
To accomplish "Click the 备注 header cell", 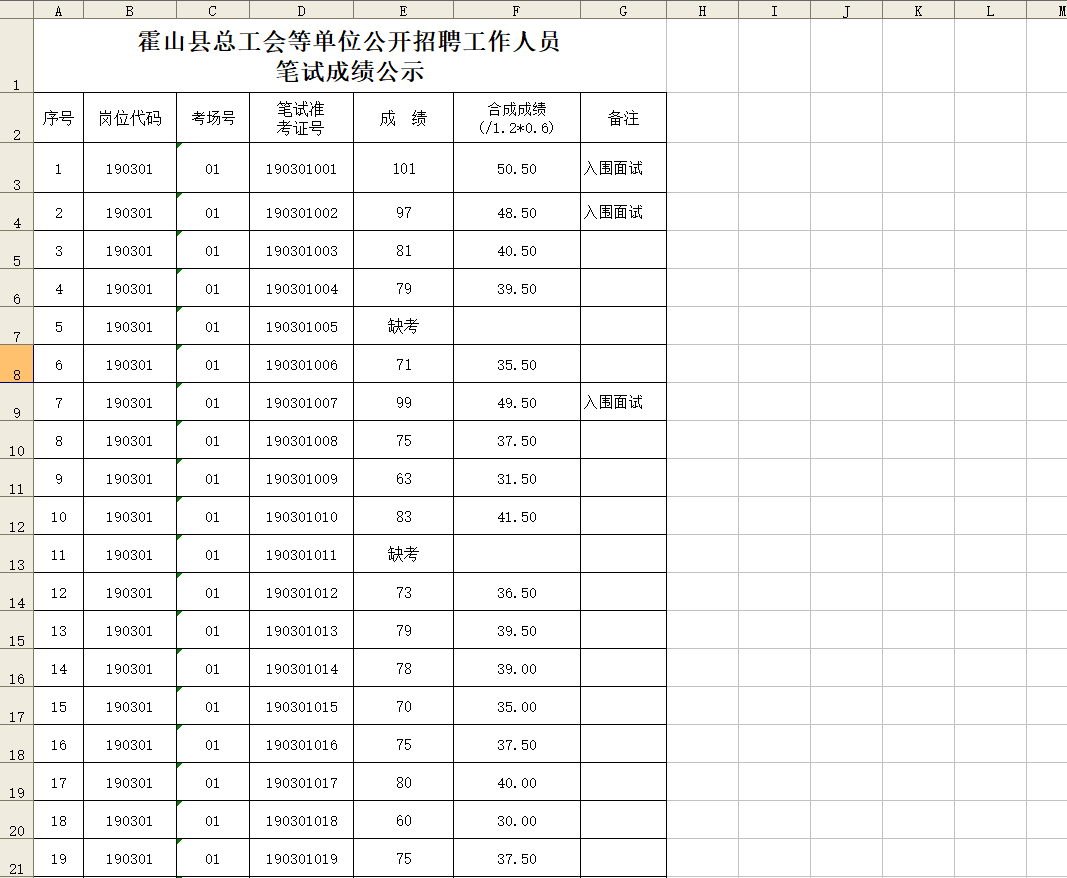I will (623, 118).
